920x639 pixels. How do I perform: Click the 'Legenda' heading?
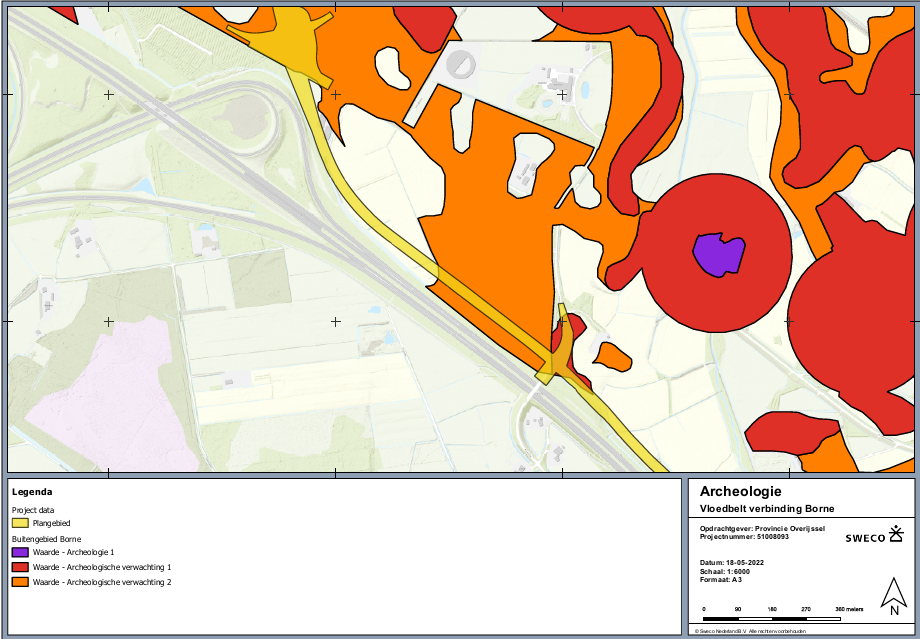tap(32, 492)
